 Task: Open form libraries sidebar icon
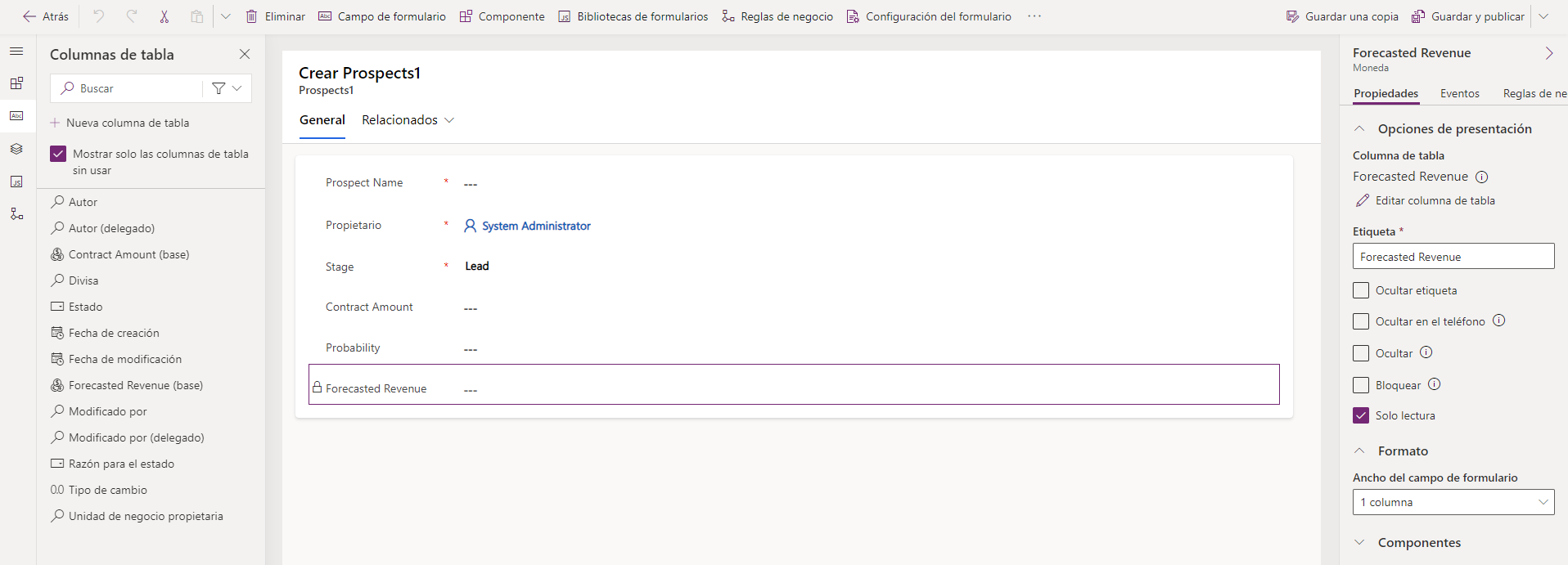(x=16, y=182)
